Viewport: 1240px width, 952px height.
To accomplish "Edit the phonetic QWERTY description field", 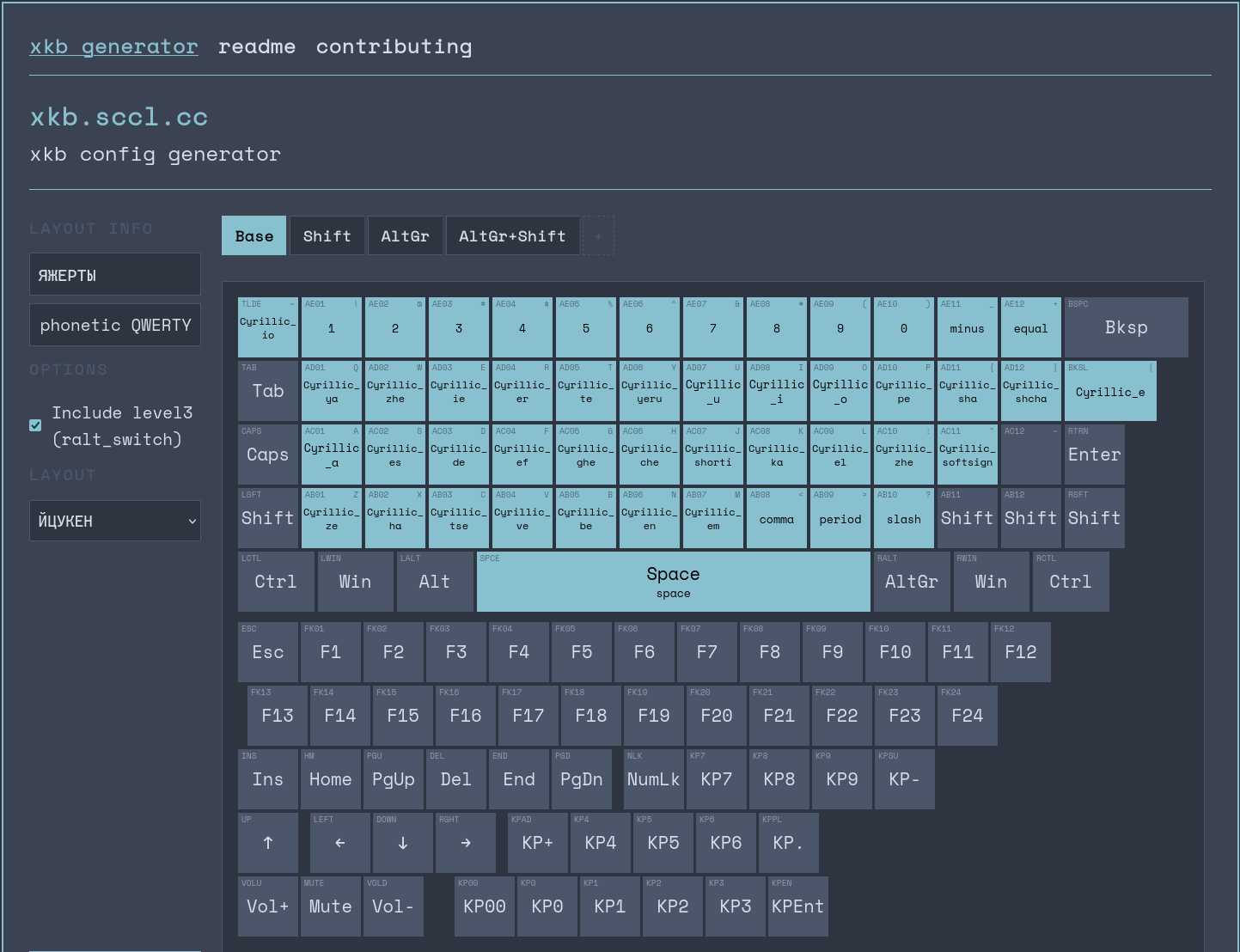I will [115, 325].
